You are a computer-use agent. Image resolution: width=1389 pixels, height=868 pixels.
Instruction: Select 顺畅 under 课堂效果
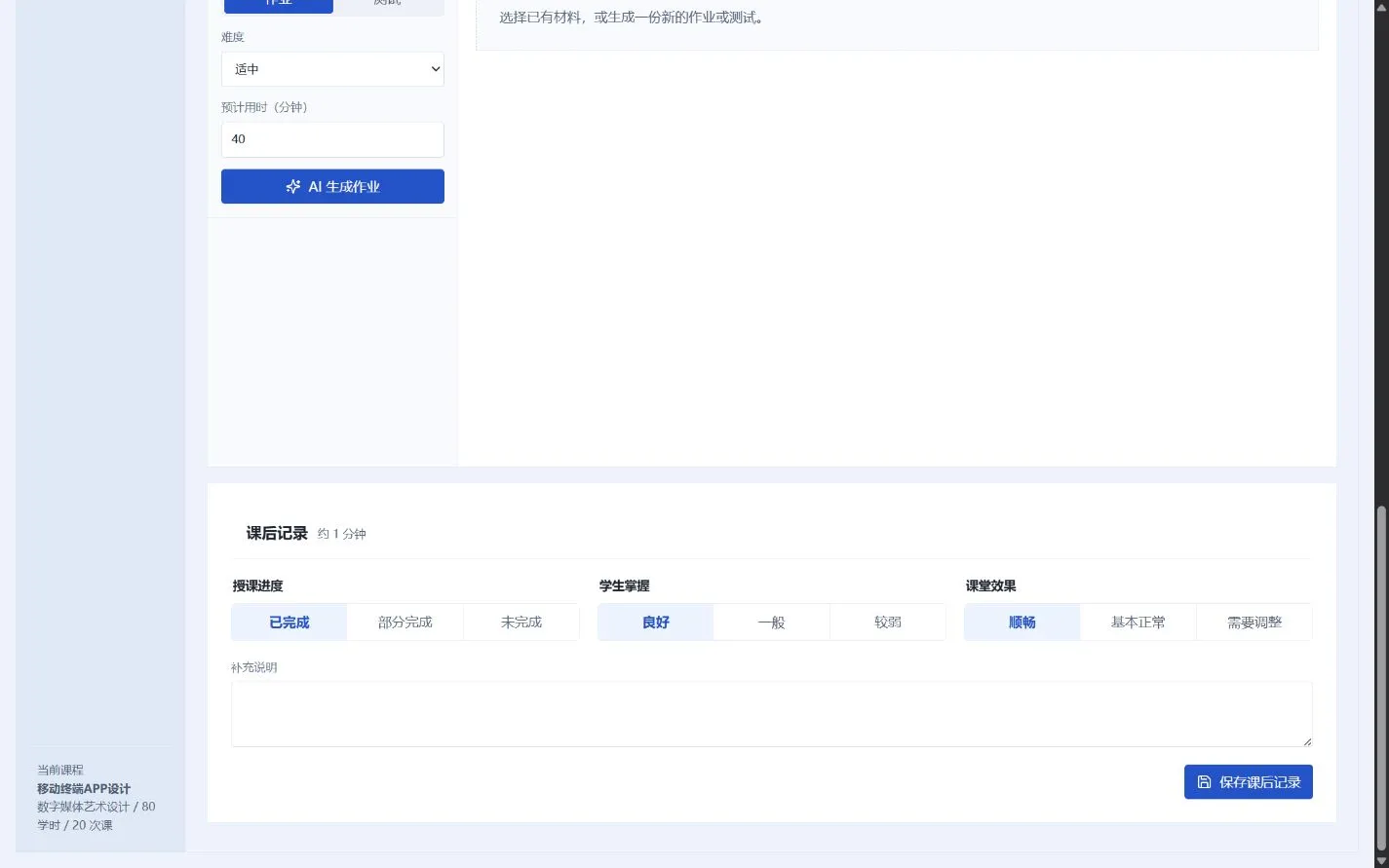[1022, 623]
